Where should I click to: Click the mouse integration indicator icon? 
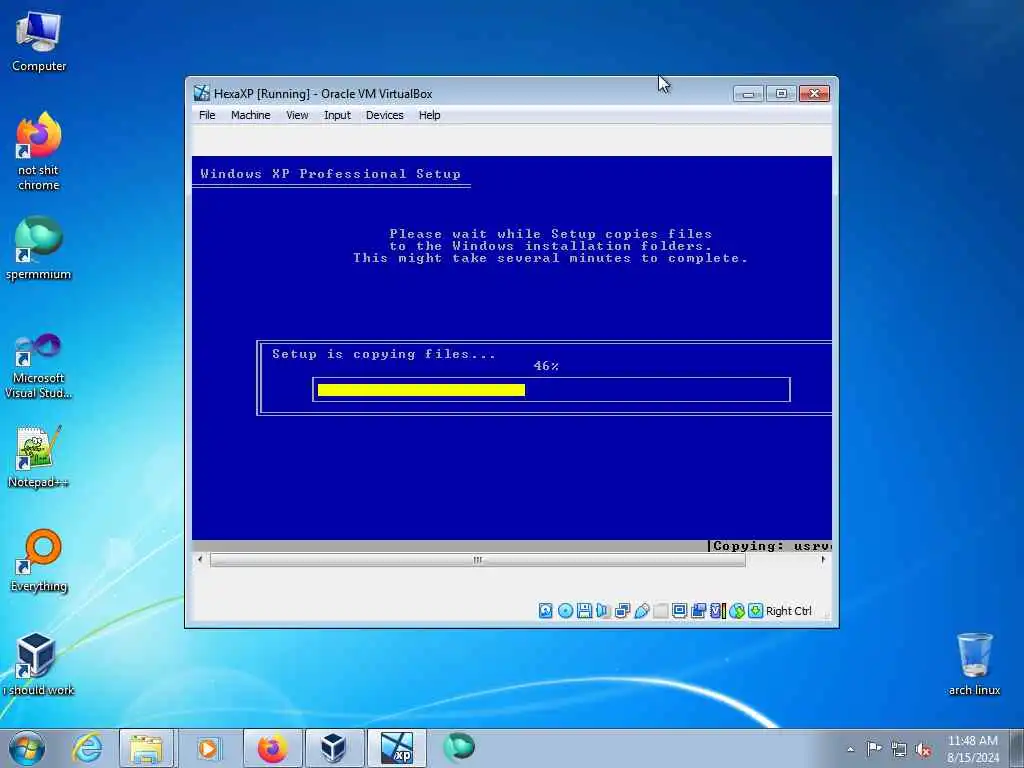click(737, 611)
